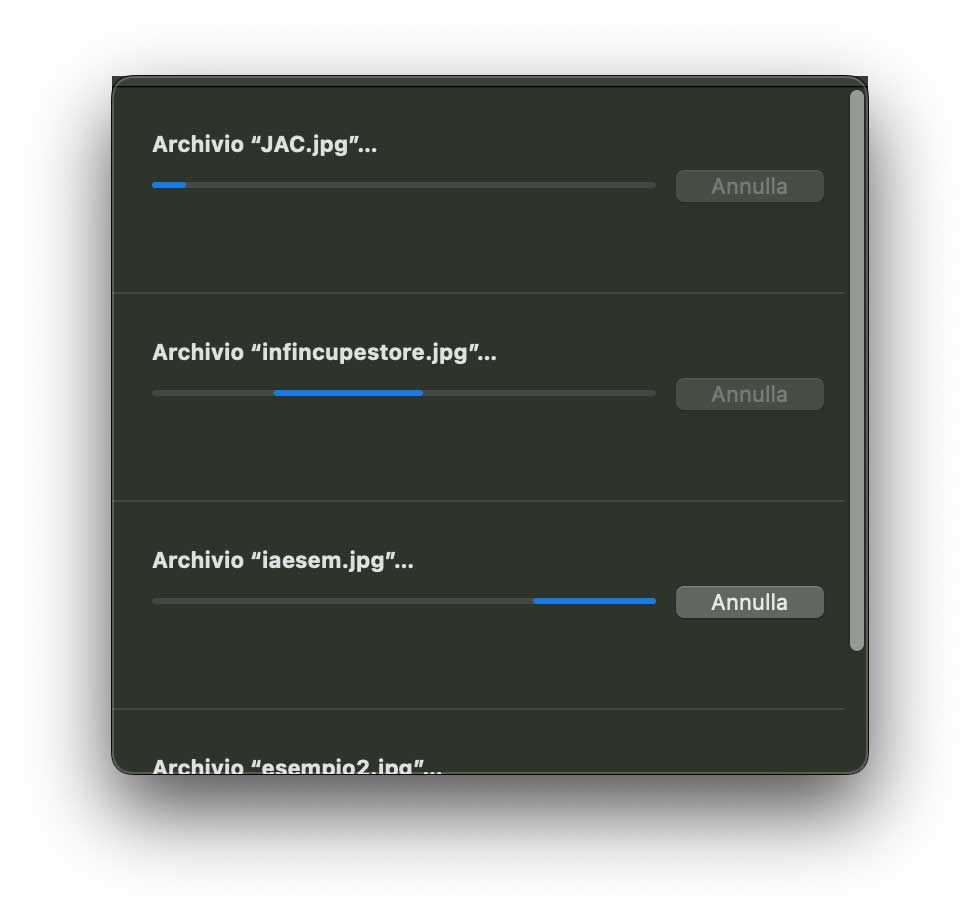Select the Archivio "iaesem.jpg" title text
The width and height of the screenshot is (980, 922).
pyautogui.click(x=282, y=561)
